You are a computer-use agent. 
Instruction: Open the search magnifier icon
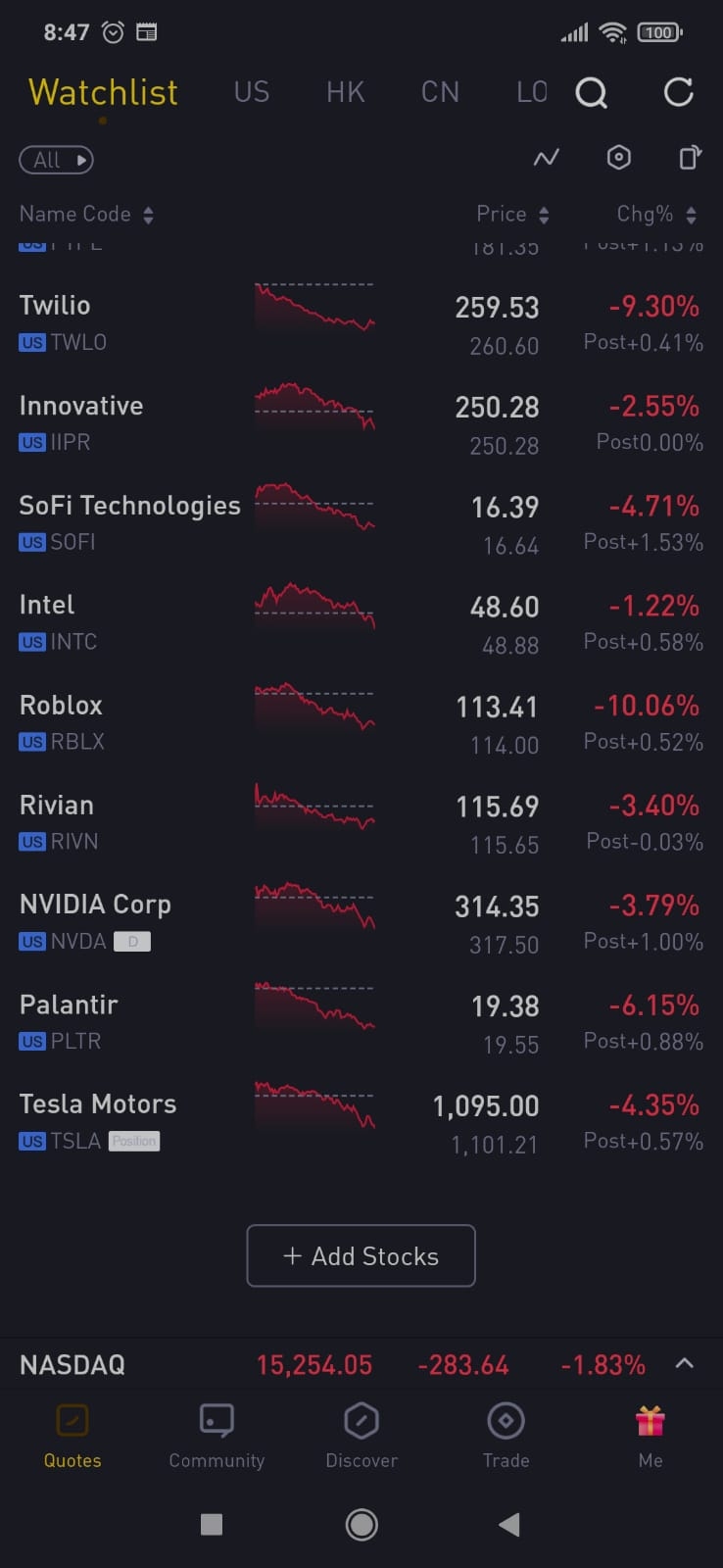591,93
